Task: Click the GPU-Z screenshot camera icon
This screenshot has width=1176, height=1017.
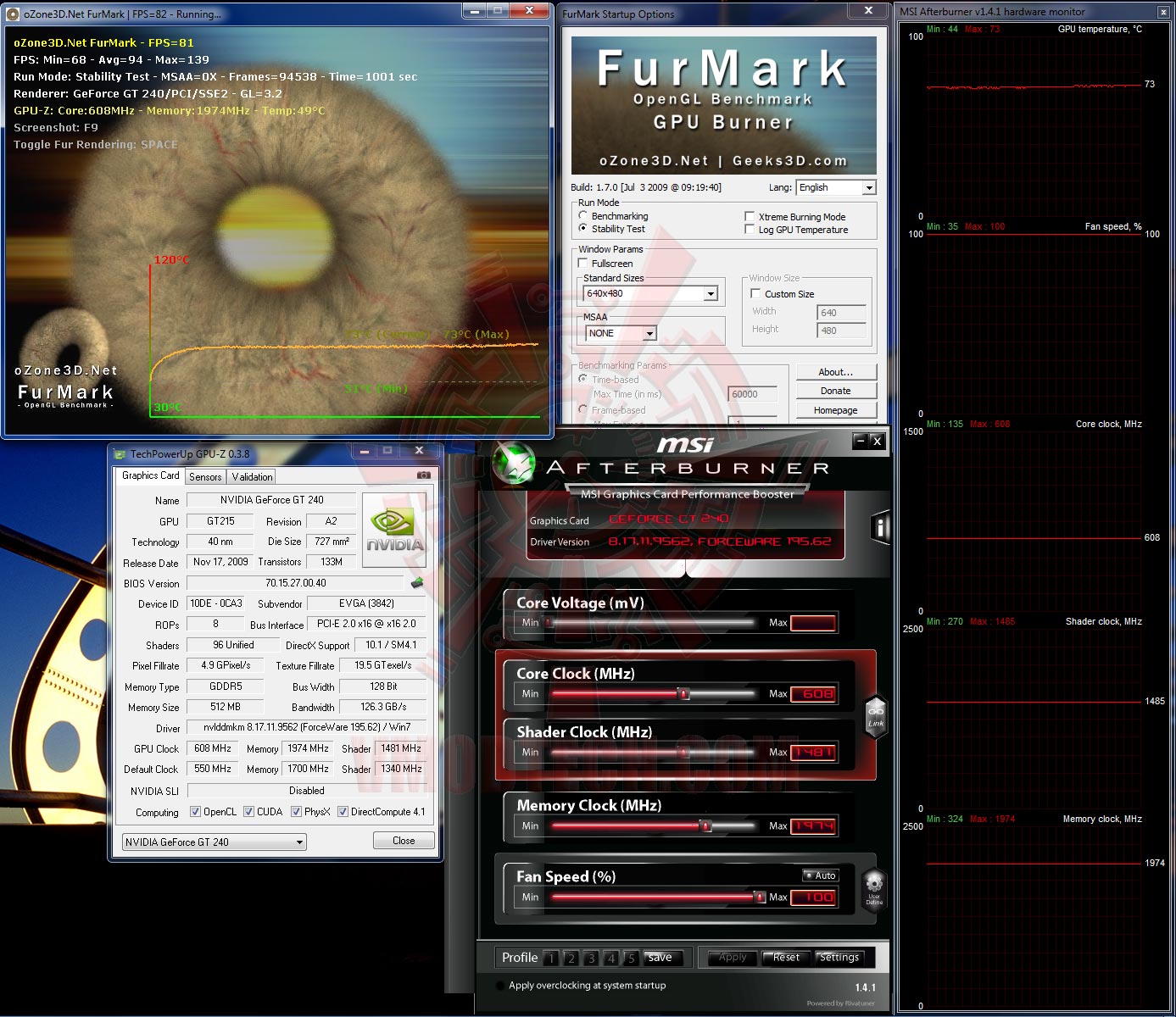Action: pos(423,475)
